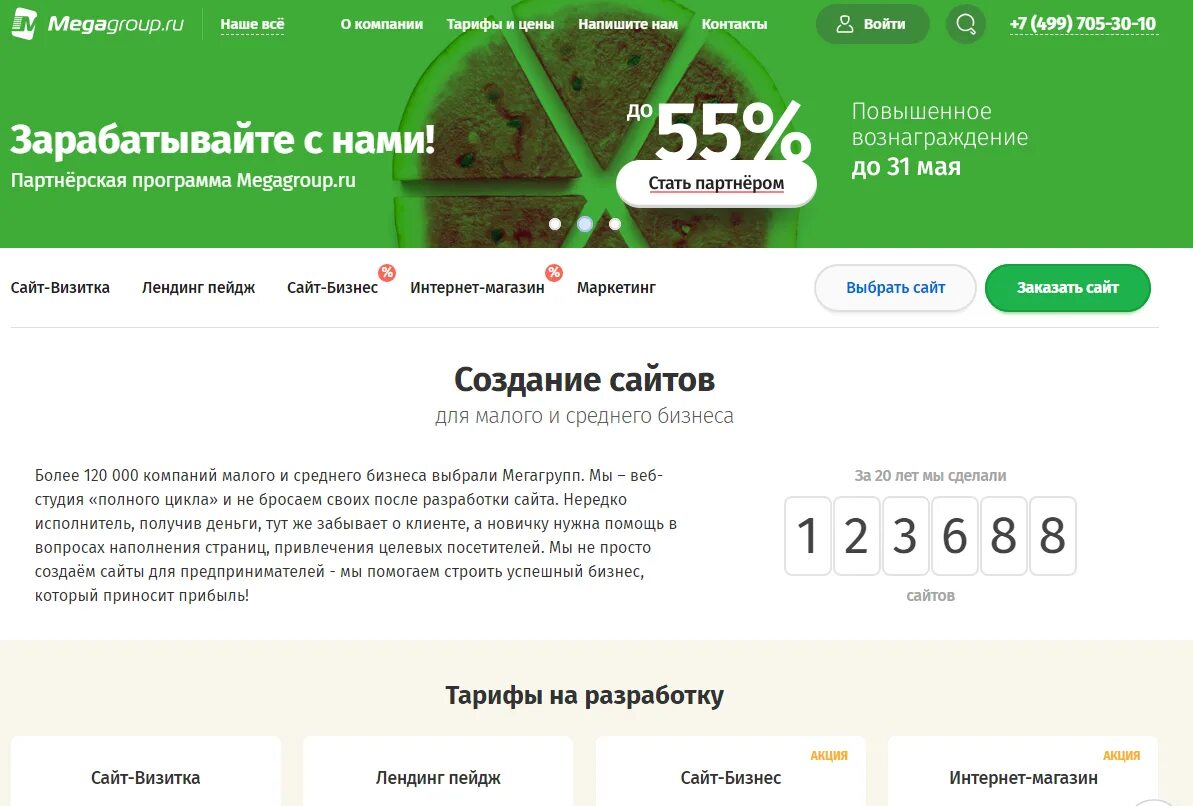Screen dimensions: 1193x806
Task: Expand the Наше всё dropdown
Action: tap(252, 24)
